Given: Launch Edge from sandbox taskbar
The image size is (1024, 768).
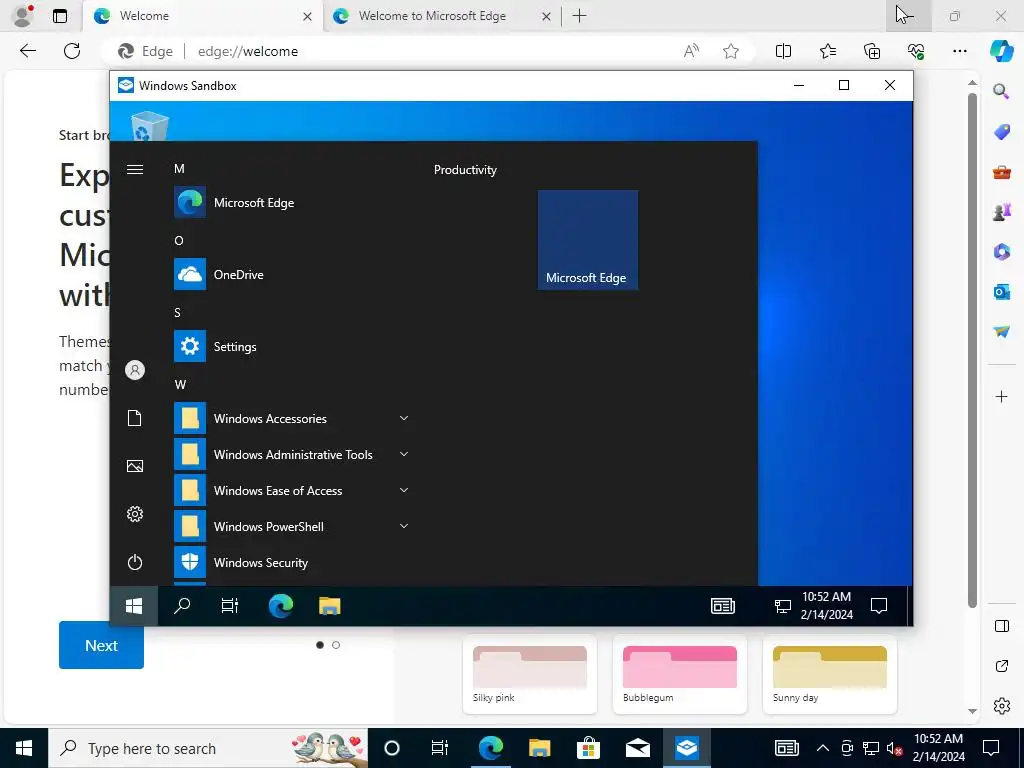Looking at the screenshot, I should click(281, 606).
